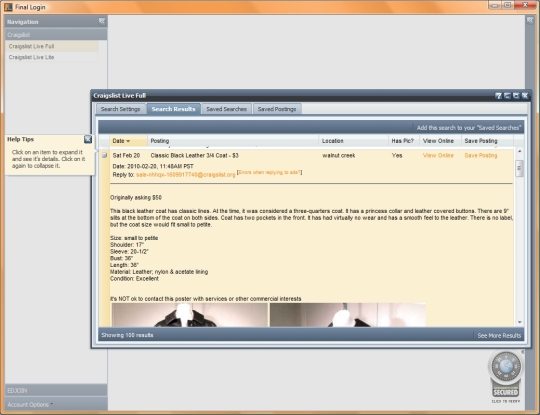Switch to the Search Results tab
Image resolution: width=540 pixels, height=415 pixels.
click(x=174, y=109)
